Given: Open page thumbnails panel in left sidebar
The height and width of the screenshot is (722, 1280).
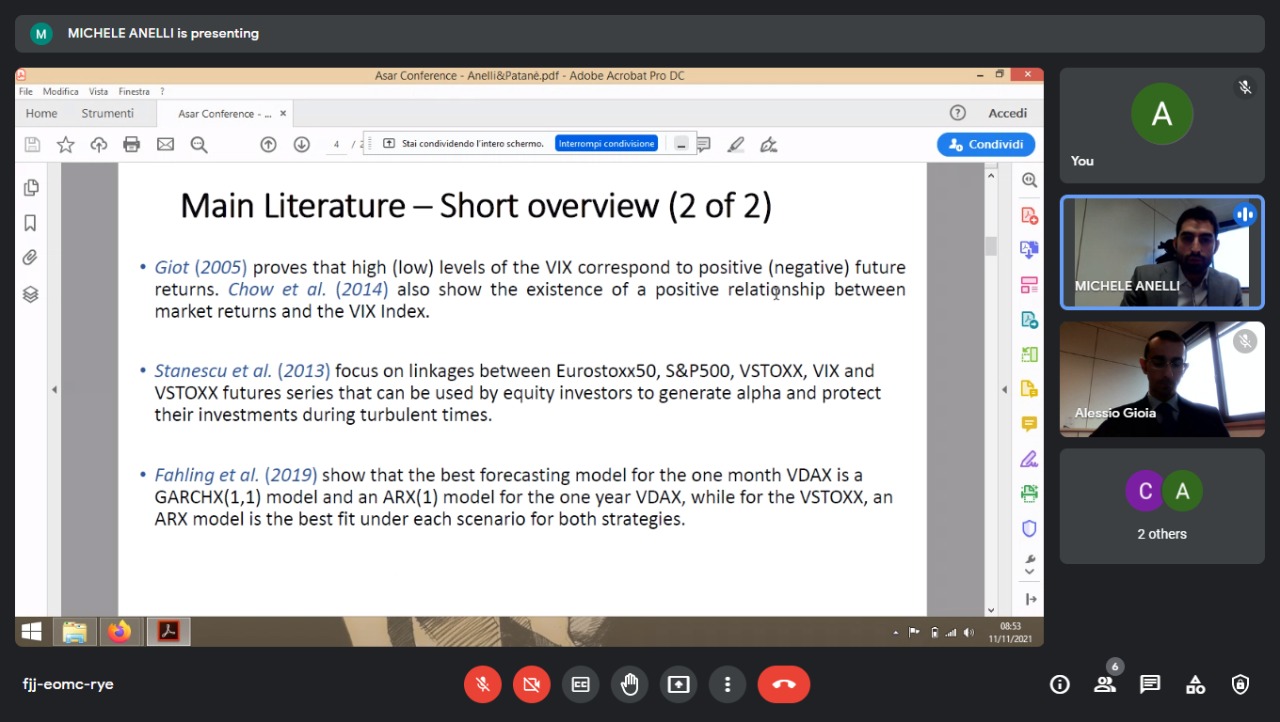Looking at the screenshot, I should [x=31, y=188].
